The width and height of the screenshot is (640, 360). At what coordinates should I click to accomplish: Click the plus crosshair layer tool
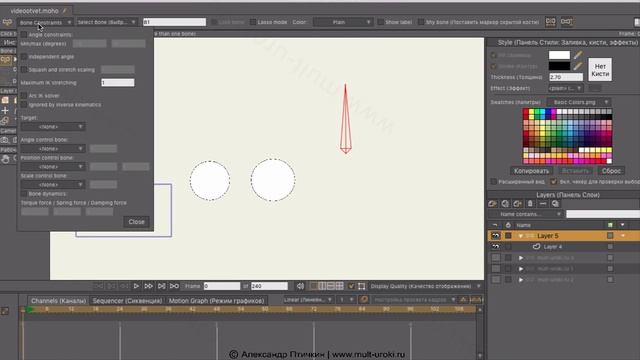click(5, 110)
